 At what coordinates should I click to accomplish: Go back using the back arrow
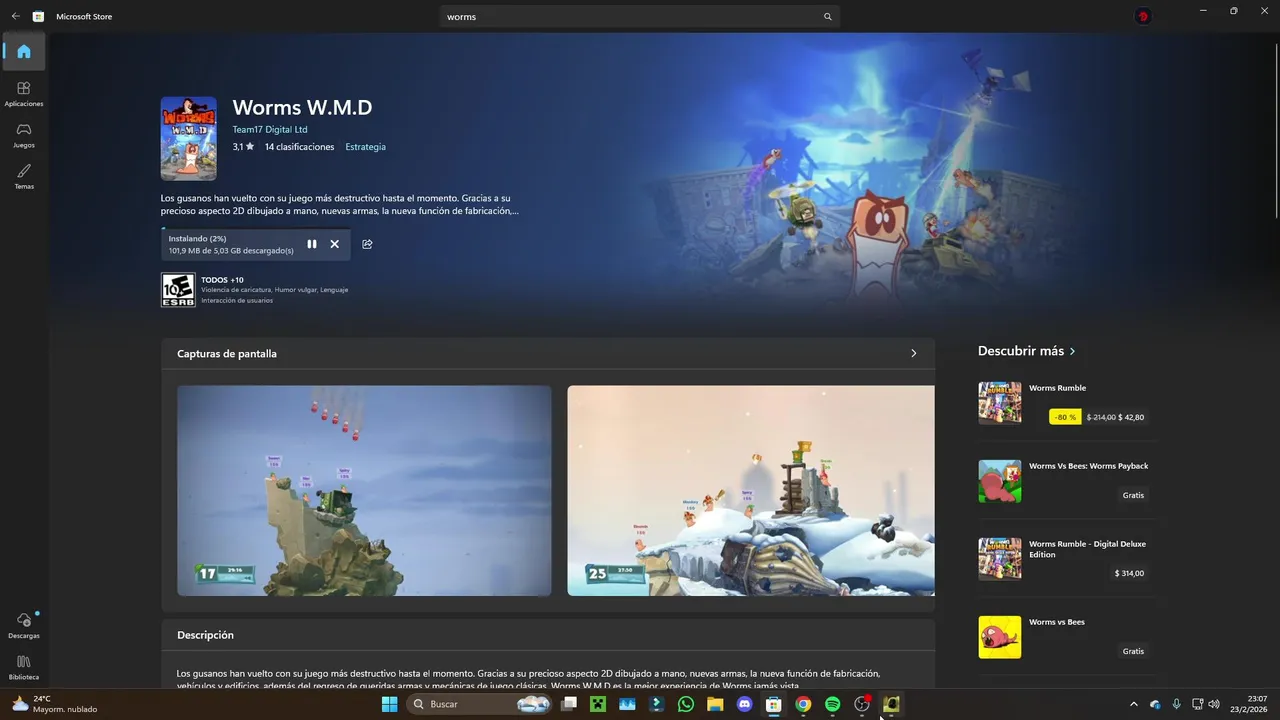[x=15, y=16]
